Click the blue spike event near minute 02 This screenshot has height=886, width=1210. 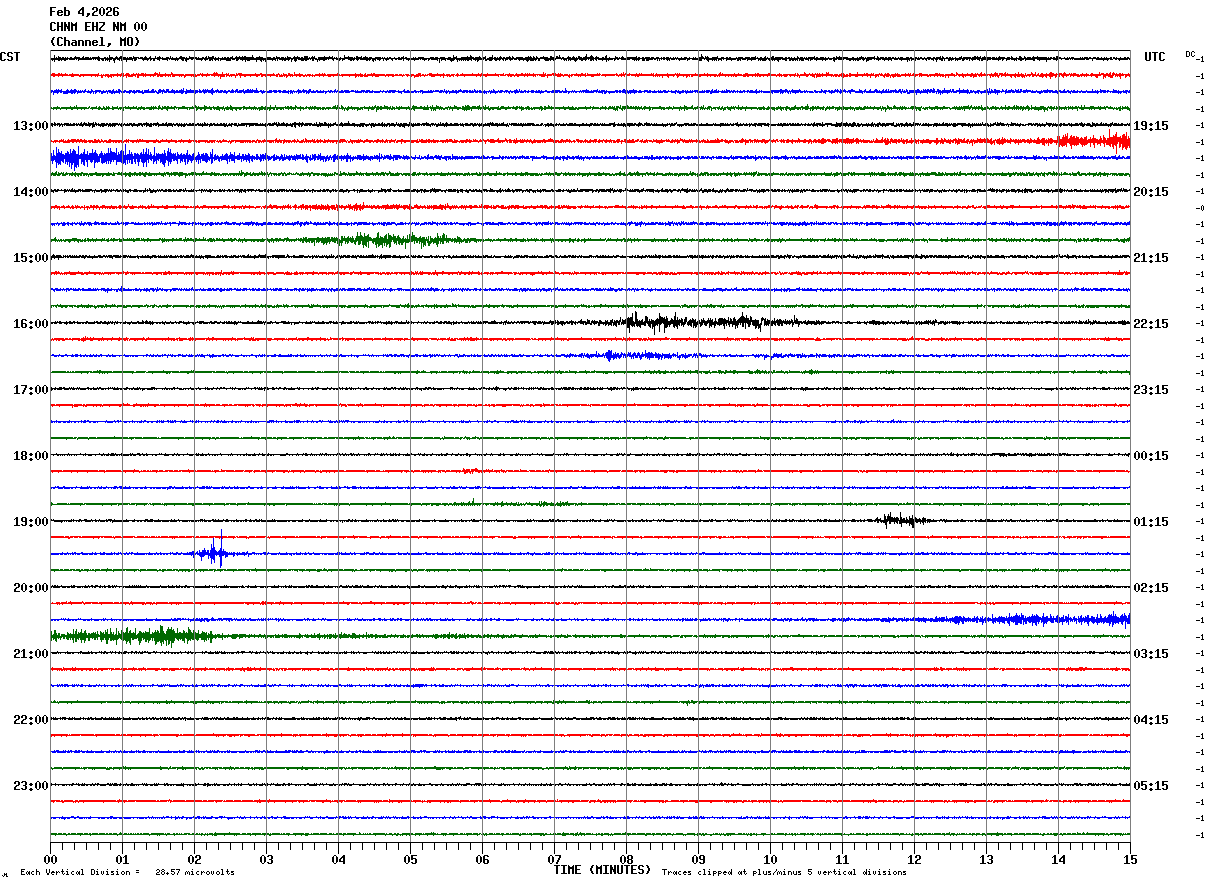[x=215, y=552]
